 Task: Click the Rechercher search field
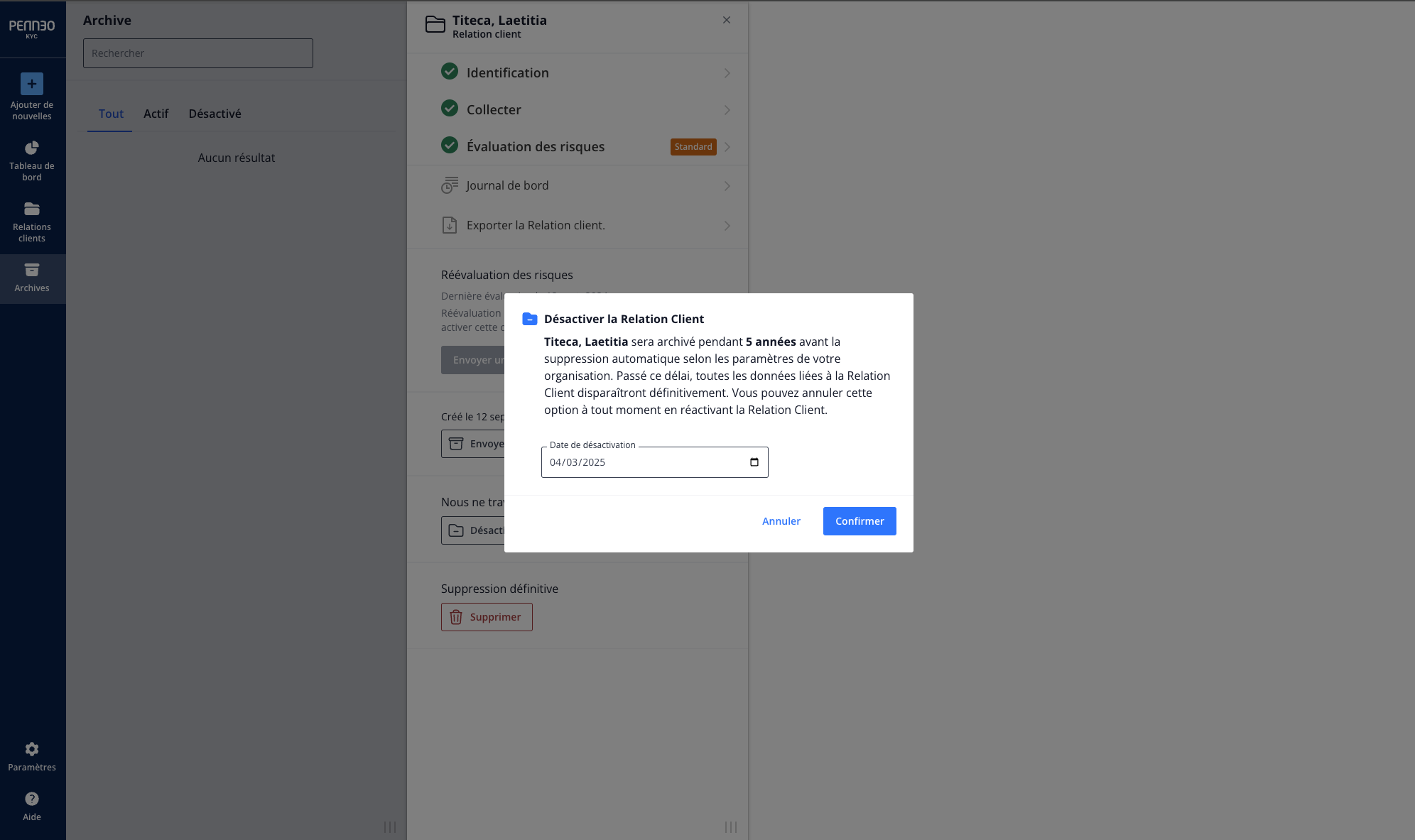pos(198,53)
